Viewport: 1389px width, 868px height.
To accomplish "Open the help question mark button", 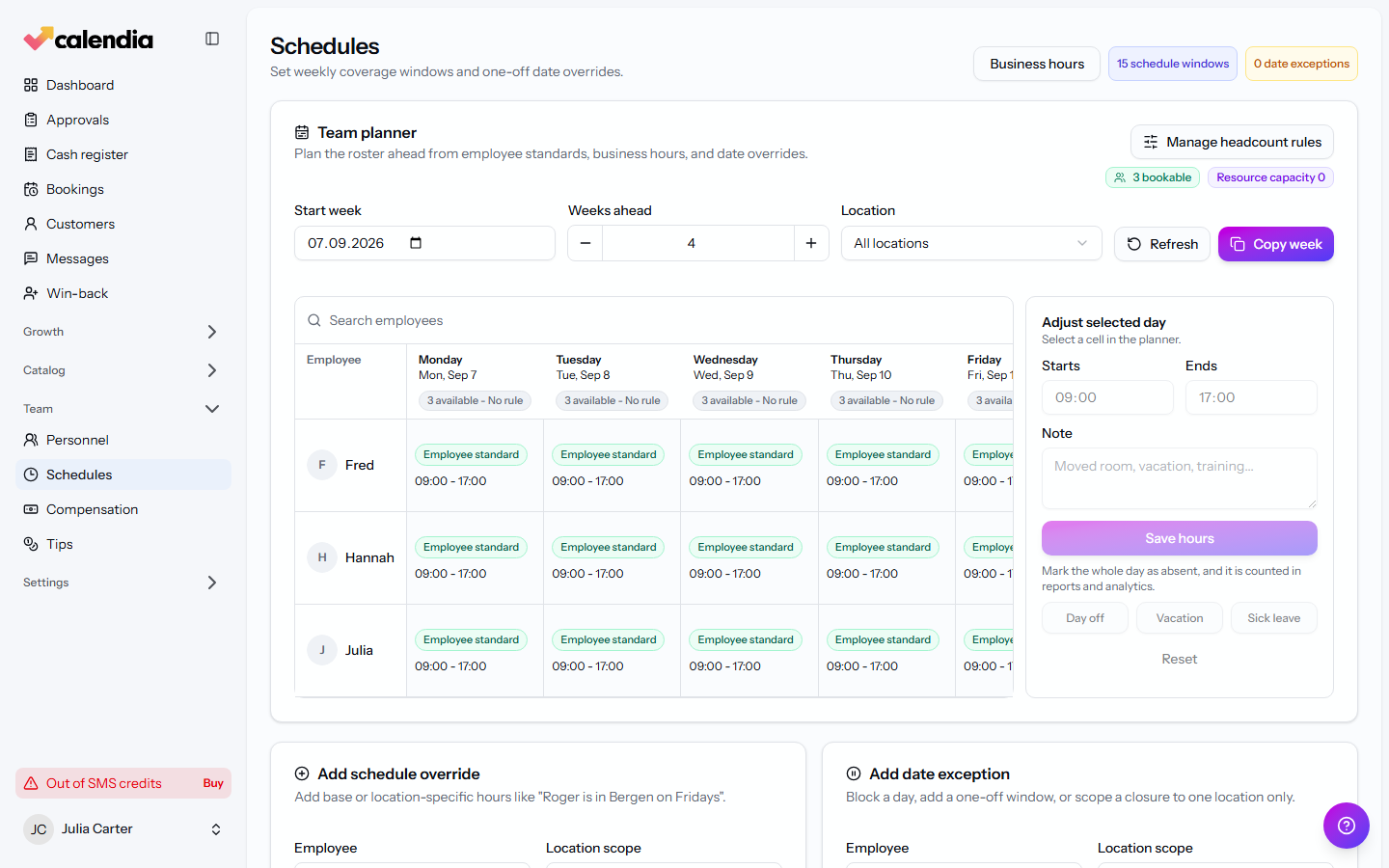I will 1347,826.
